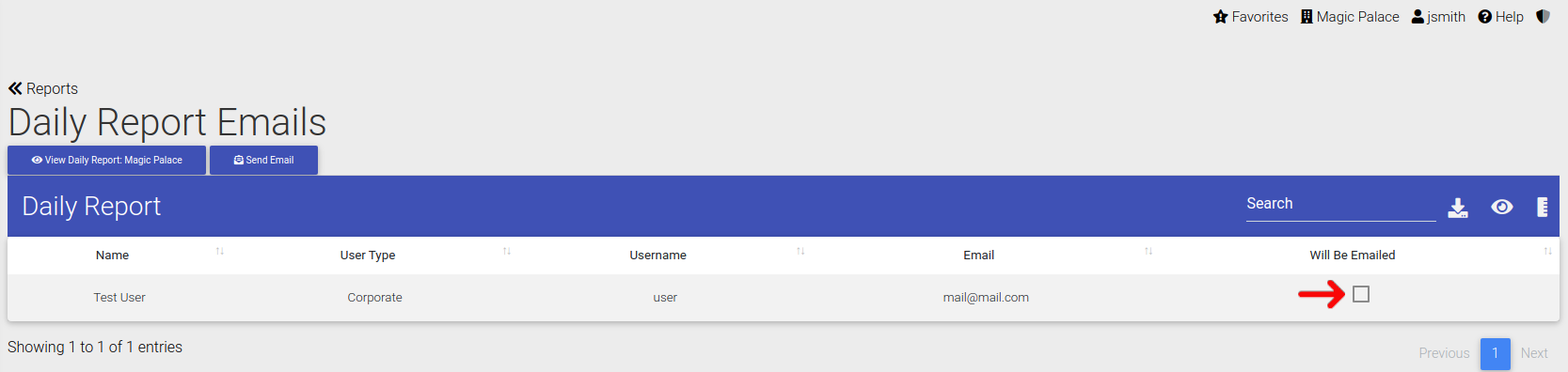Viewport: 1568px width, 372px height.
Task: Toggle the eye visibility icon in header
Action: point(1502,207)
